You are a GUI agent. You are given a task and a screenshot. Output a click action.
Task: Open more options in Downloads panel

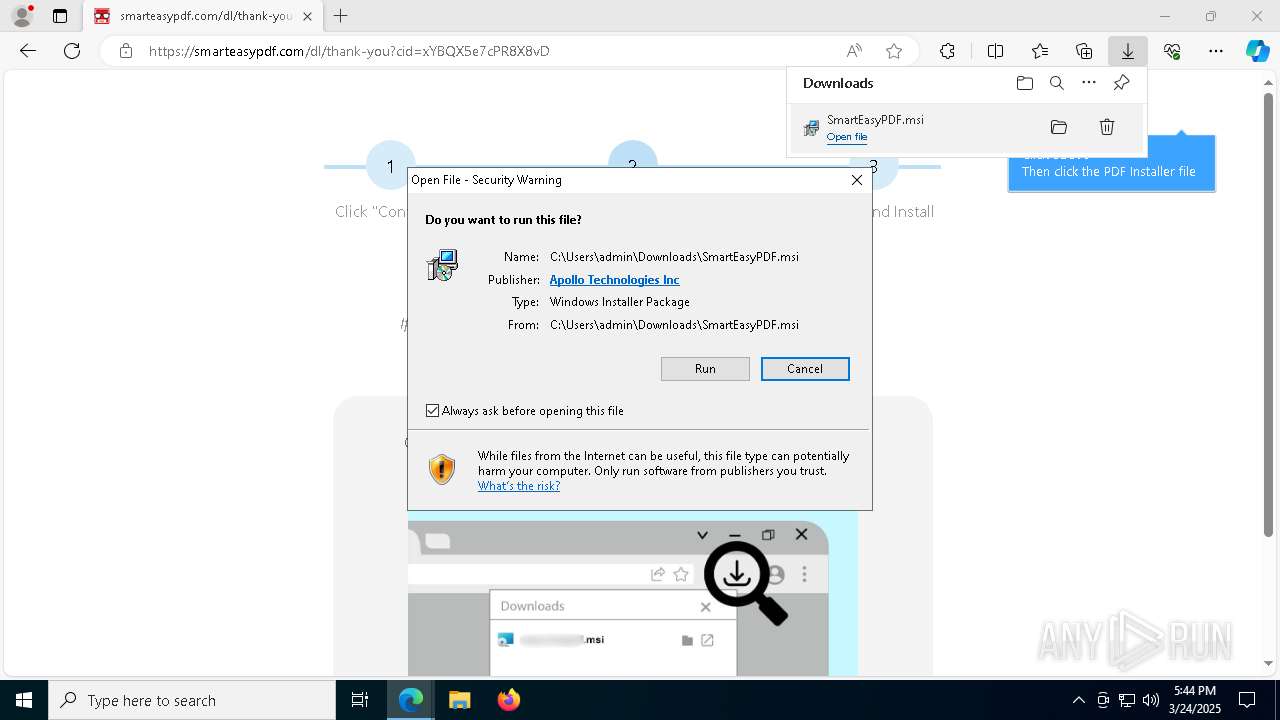(x=1089, y=83)
